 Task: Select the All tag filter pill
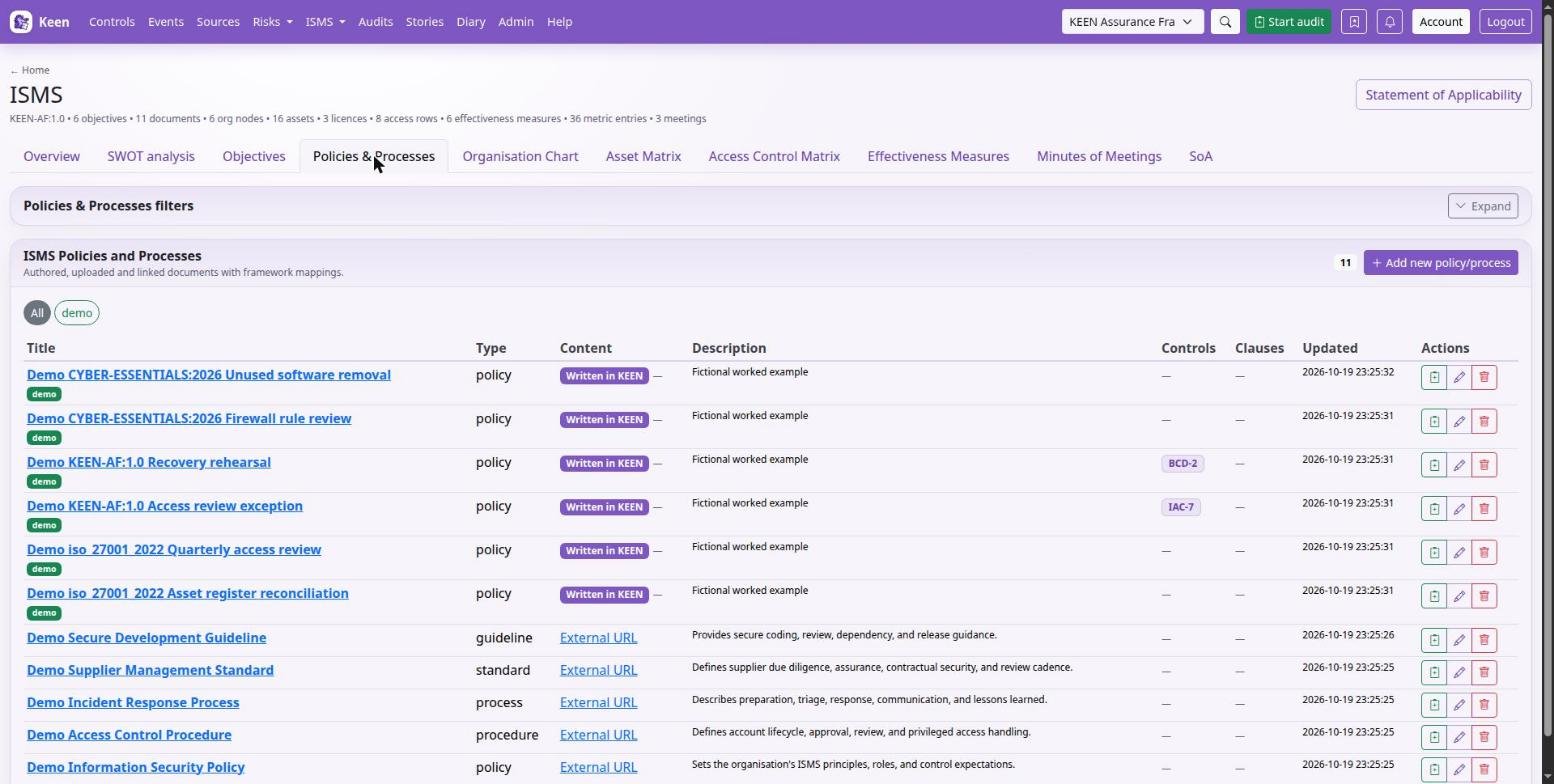(x=37, y=313)
